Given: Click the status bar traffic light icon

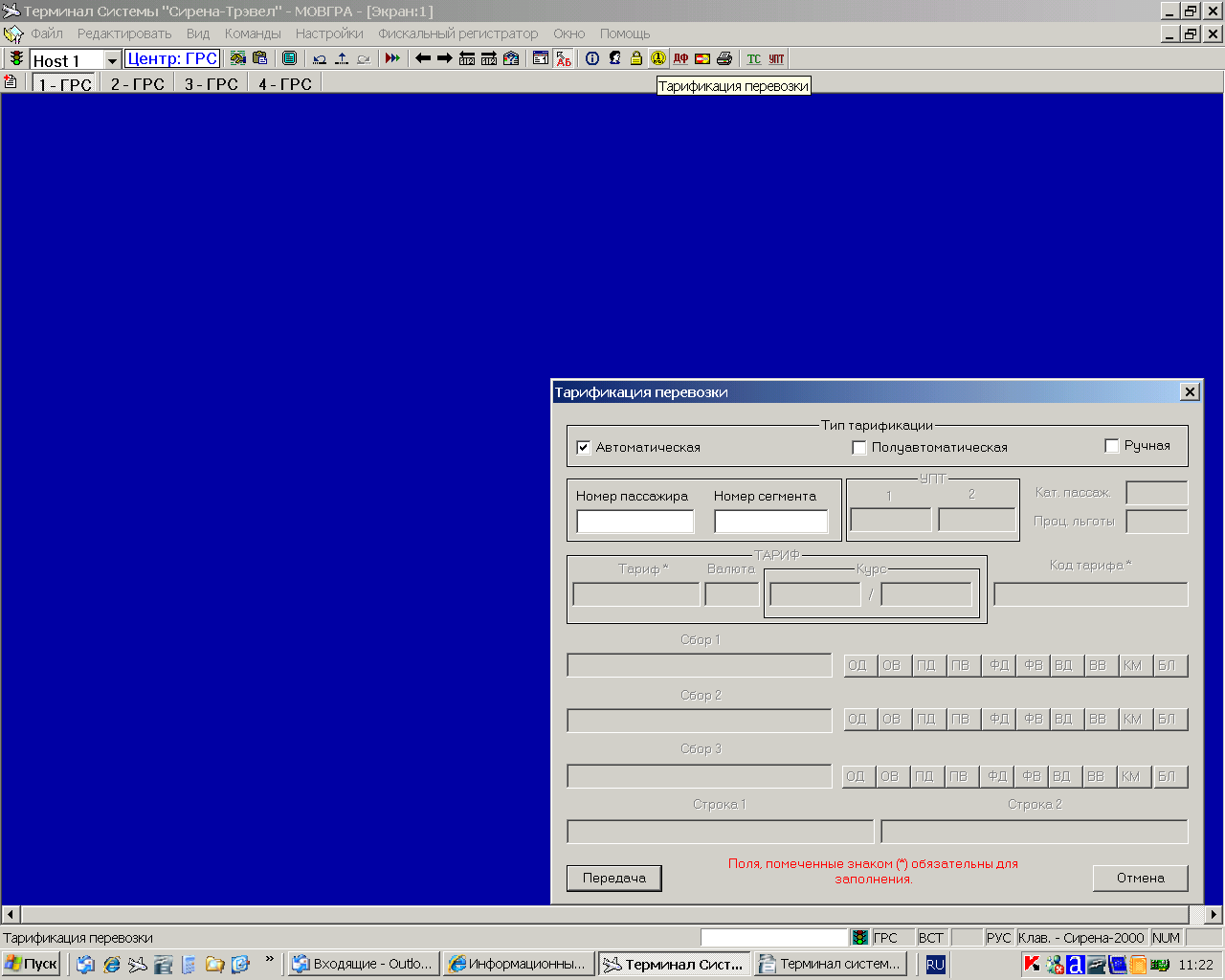Looking at the screenshot, I should pos(860,938).
